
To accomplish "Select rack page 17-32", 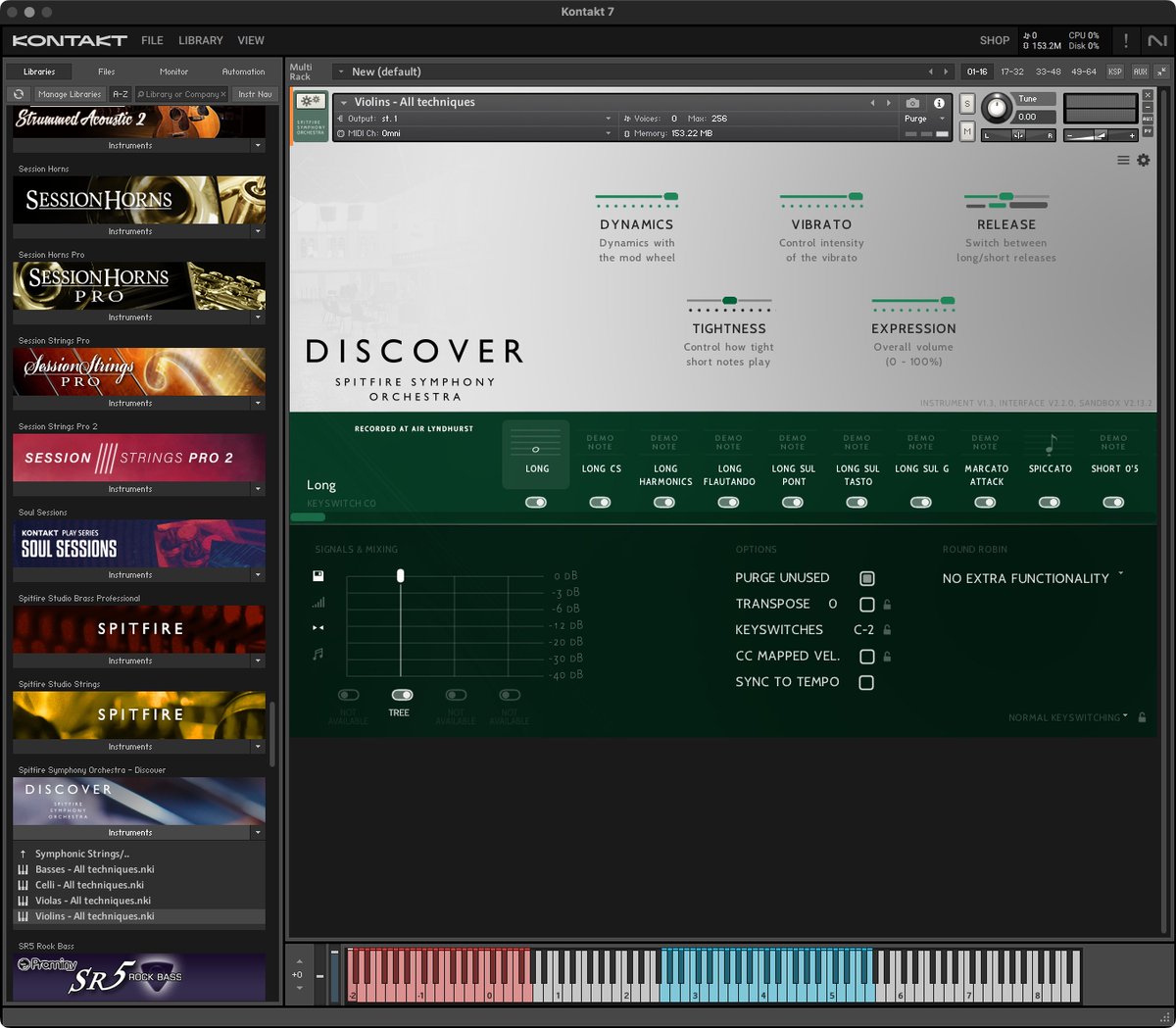I will (1012, 72).
